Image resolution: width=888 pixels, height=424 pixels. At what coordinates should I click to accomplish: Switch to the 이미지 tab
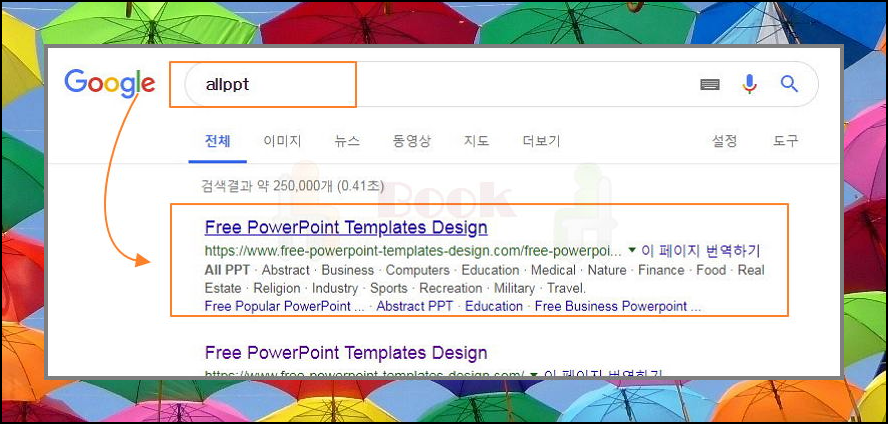[282, 141]
